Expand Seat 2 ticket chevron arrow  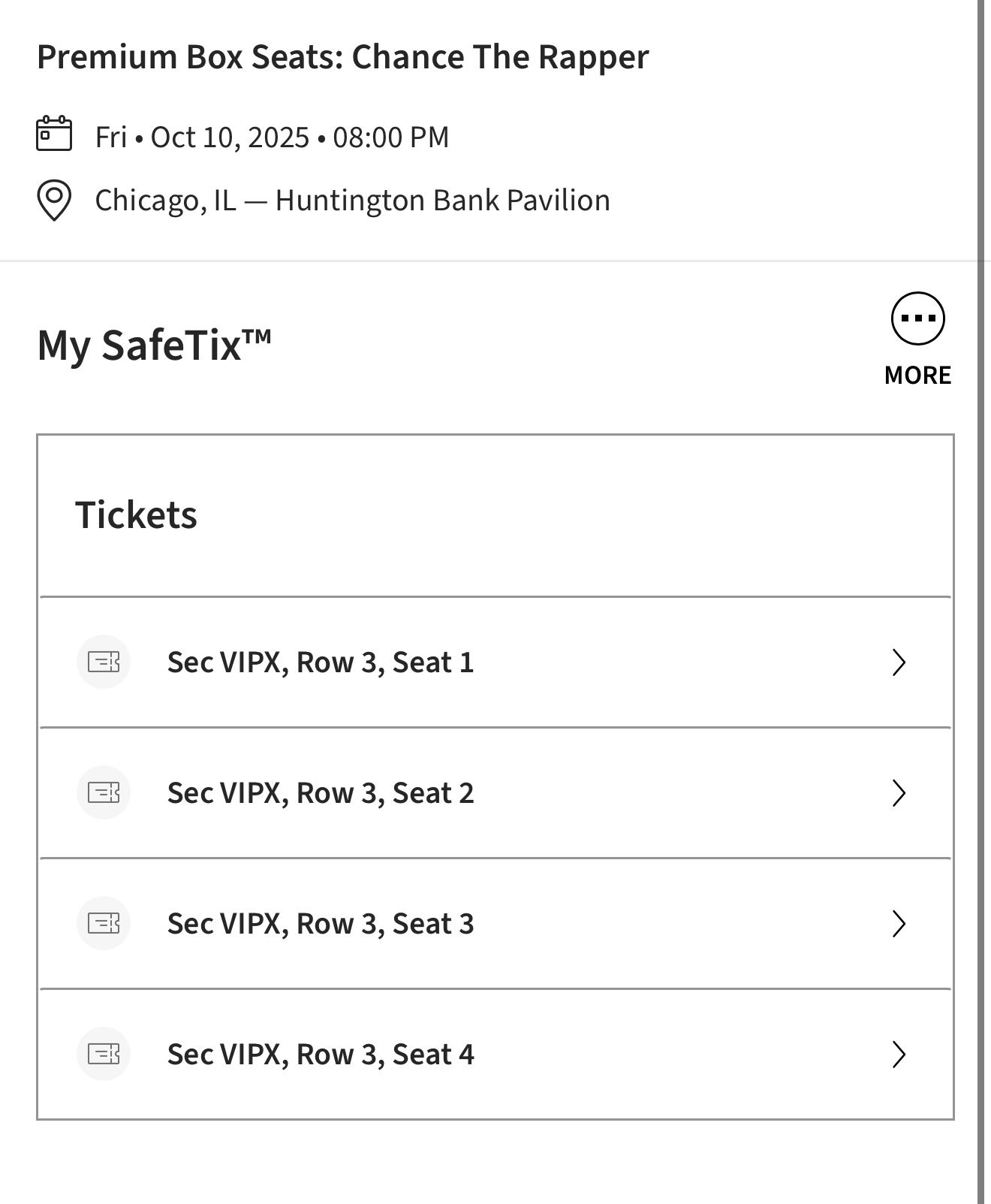click(x=899, y=793)
